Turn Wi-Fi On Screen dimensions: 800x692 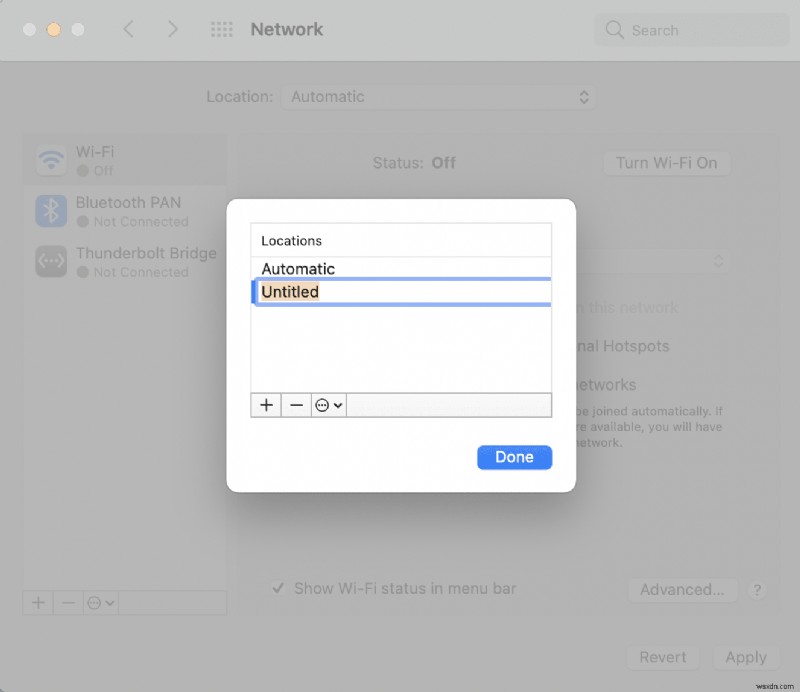[666, 163]
